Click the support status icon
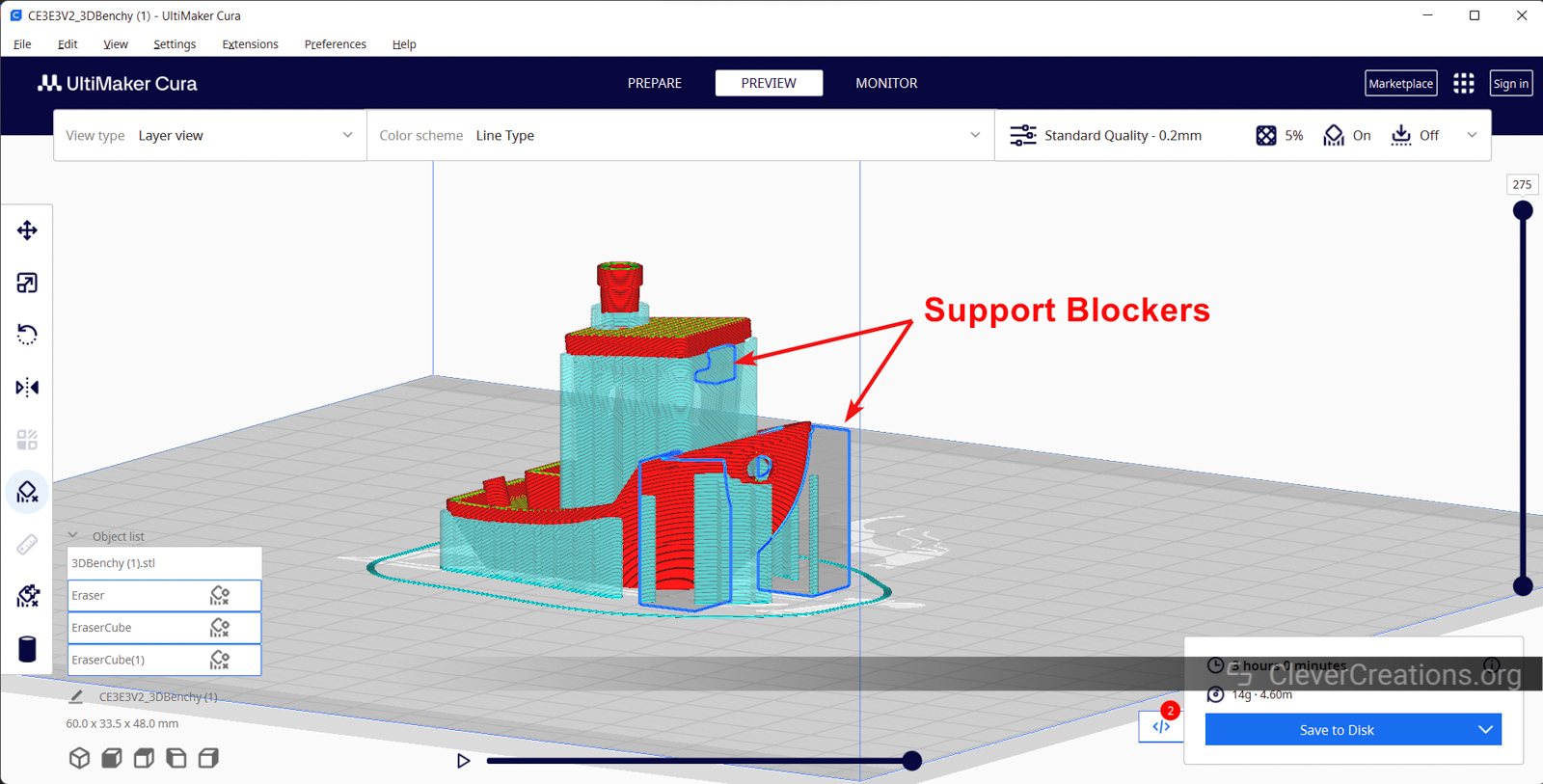The width and height of the screenshot is (1543, 784). [x=1334, y=135]
